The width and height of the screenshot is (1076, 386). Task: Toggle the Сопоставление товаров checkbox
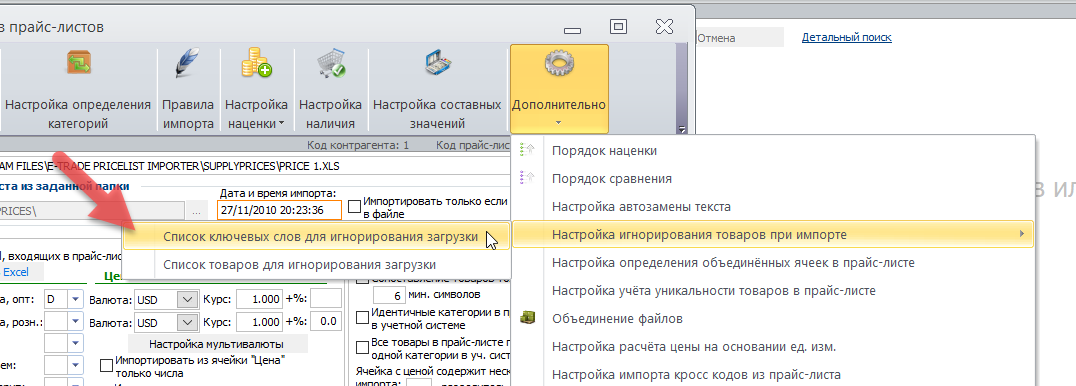pos(363,280)
